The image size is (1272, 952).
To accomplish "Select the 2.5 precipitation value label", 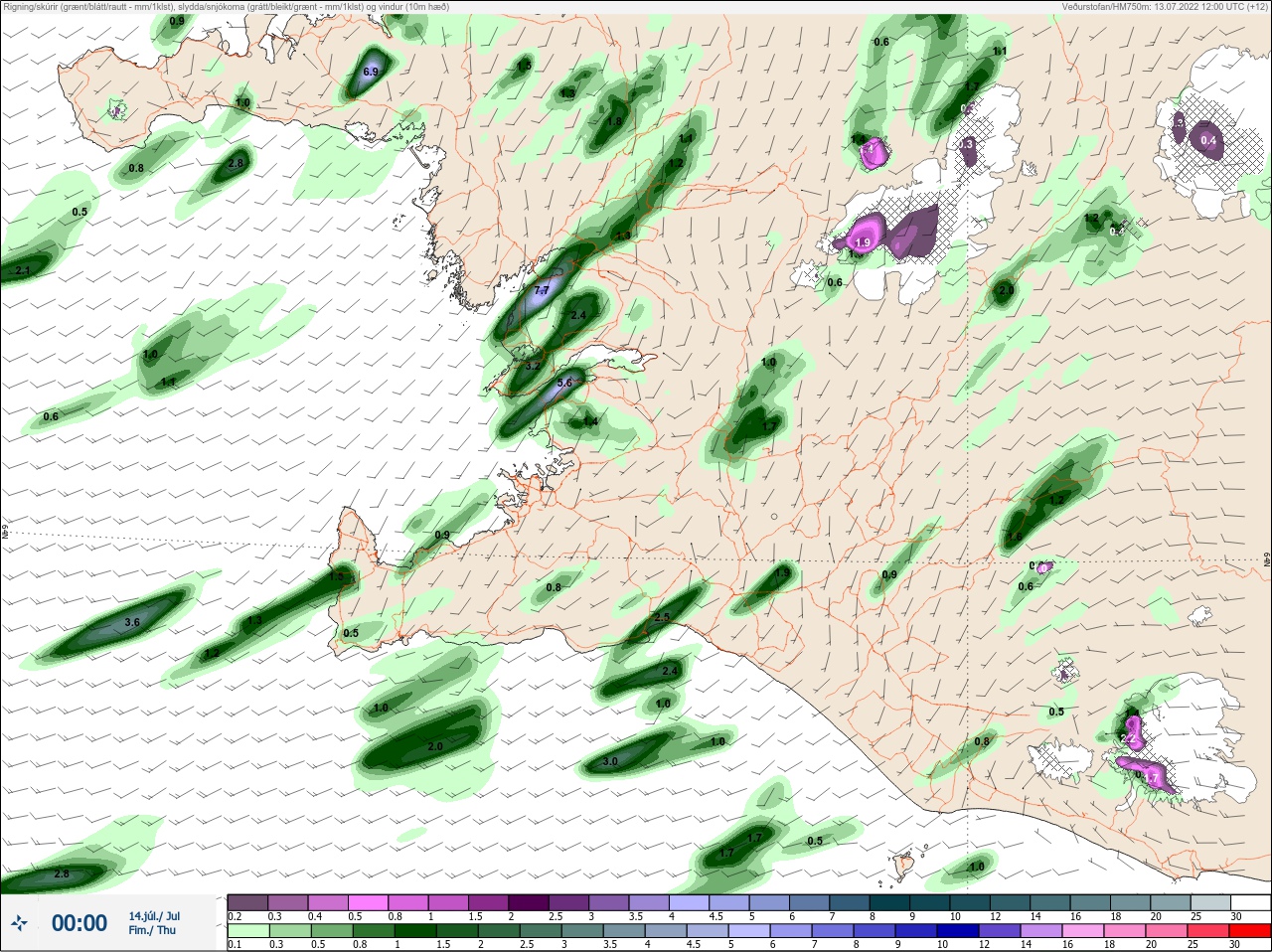I will point(662,617).
